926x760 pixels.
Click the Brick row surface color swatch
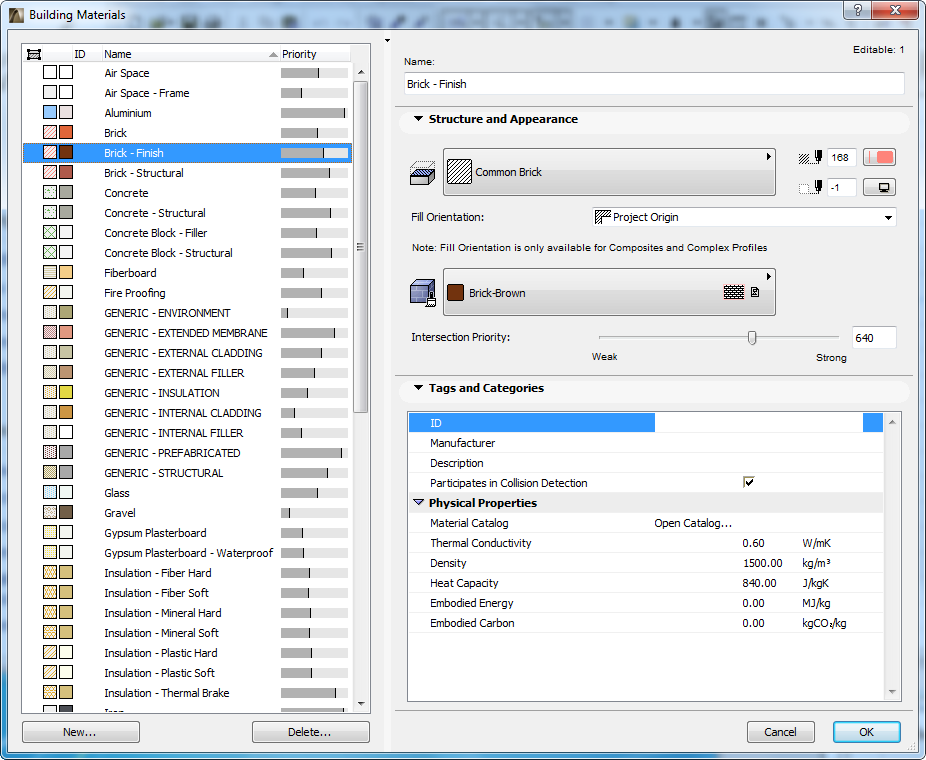coord(66,133)
